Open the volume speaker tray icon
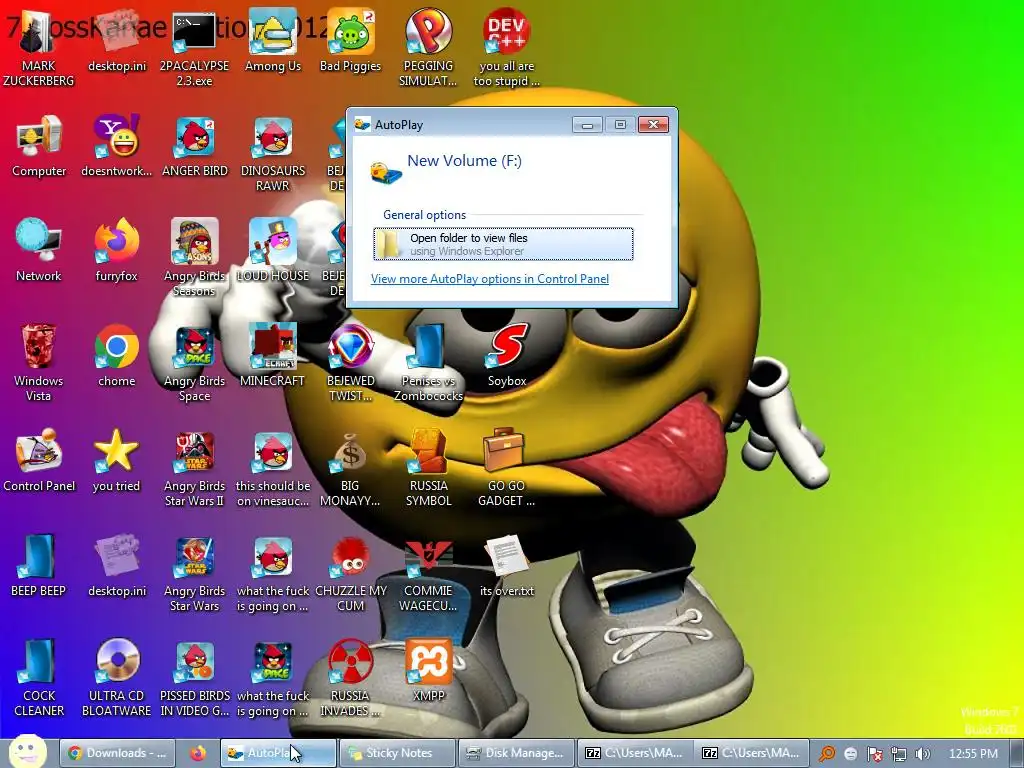 923,754
